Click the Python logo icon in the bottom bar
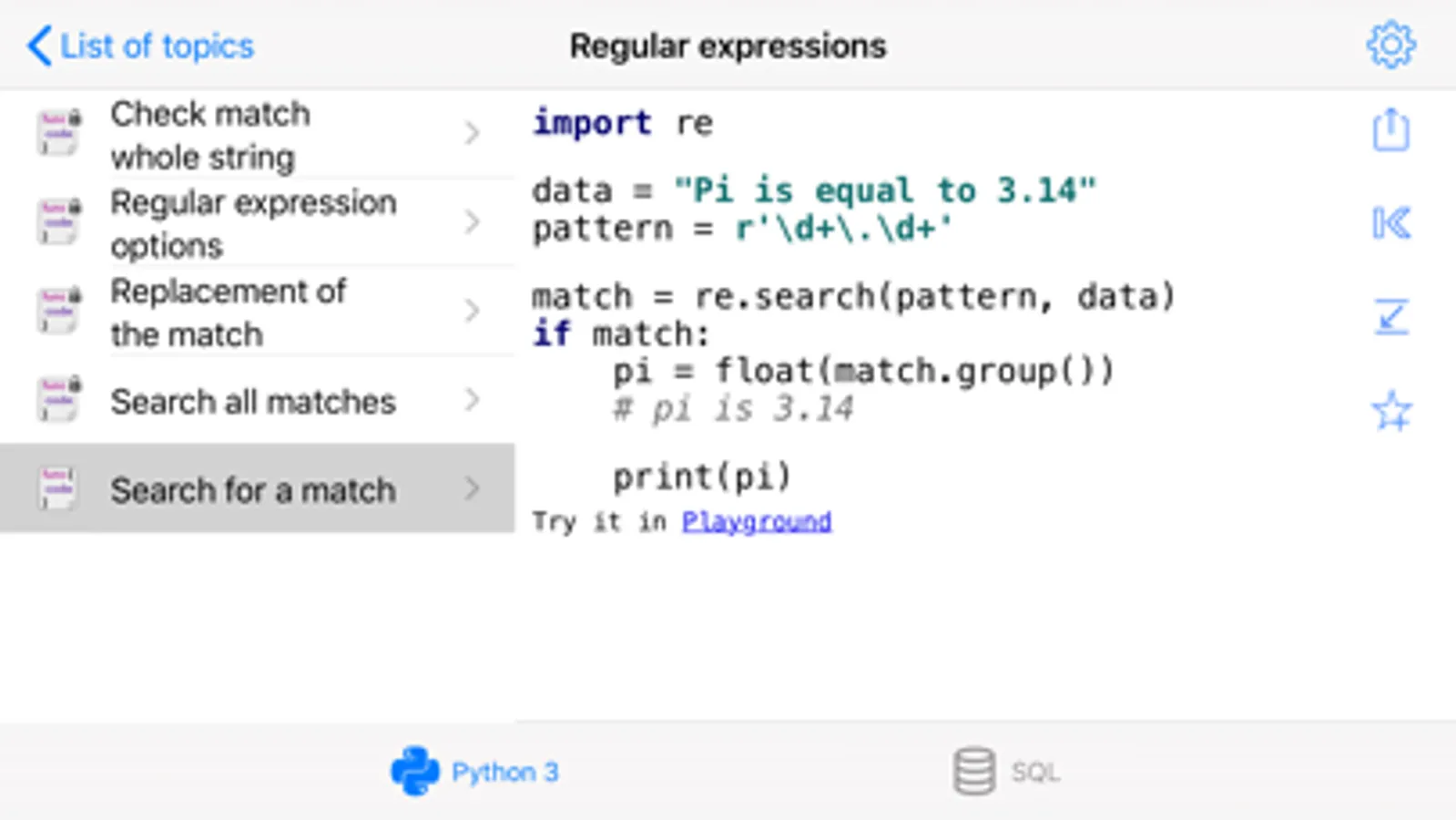Screen dimensions: 1456x820 click(x=415, y=771)
